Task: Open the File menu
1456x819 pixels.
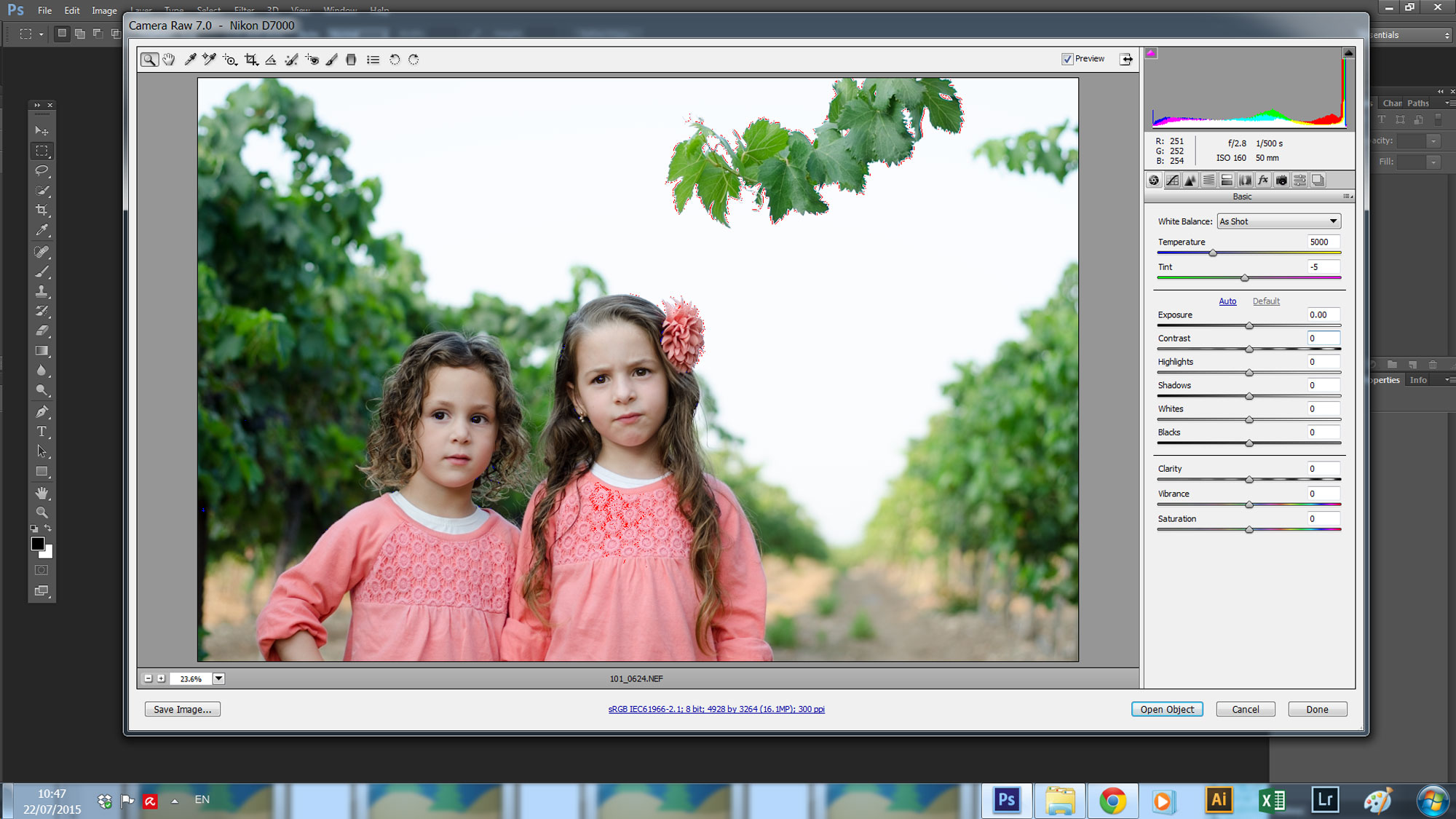Action: pos(44,10)
